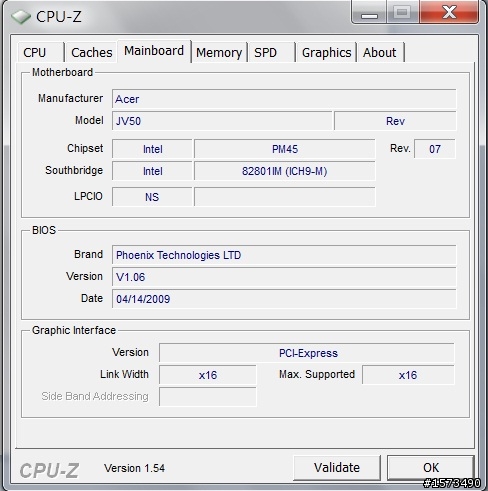Select the Mainboard tab
This screenshot has height=491, width=488.
tap(154, 51)
